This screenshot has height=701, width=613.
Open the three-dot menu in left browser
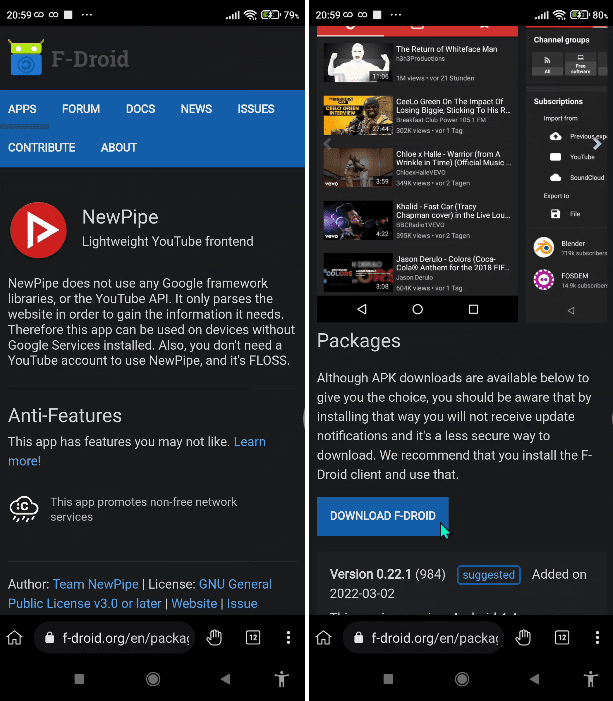pyautogui.click(x=288, y=638)
